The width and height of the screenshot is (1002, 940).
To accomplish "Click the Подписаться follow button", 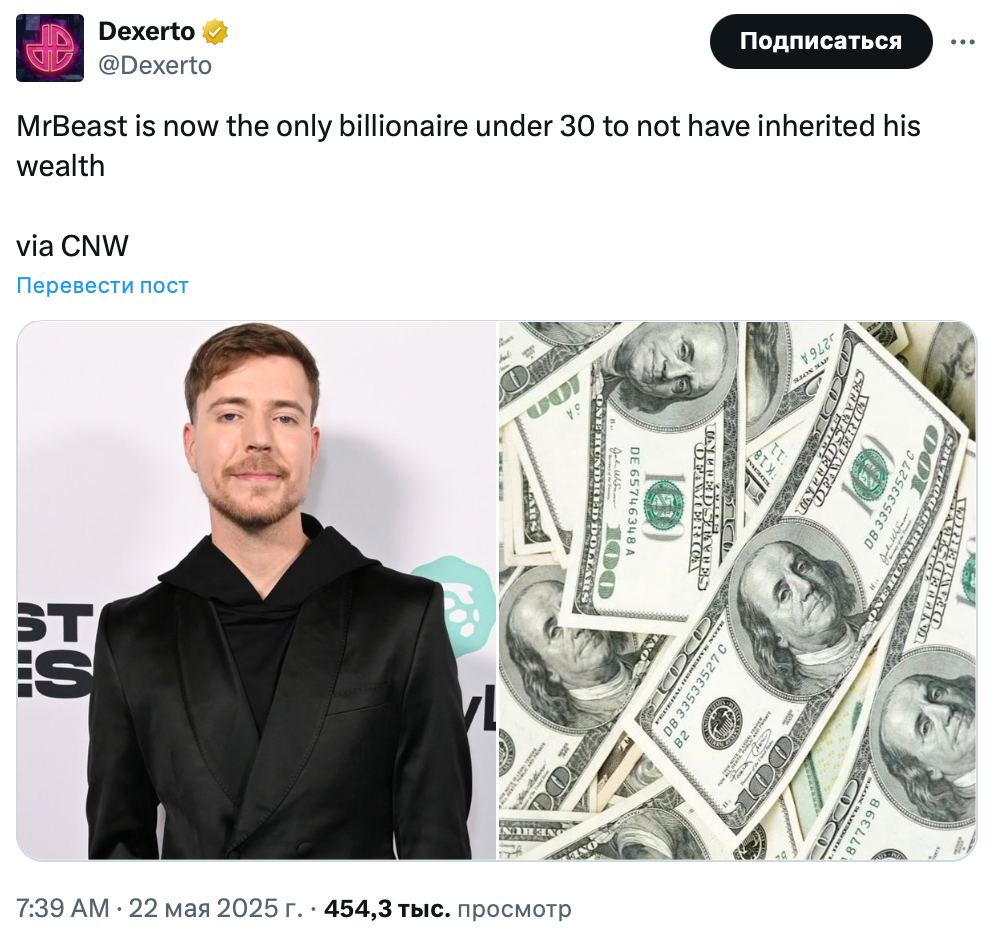I will [x=821, y=41].
